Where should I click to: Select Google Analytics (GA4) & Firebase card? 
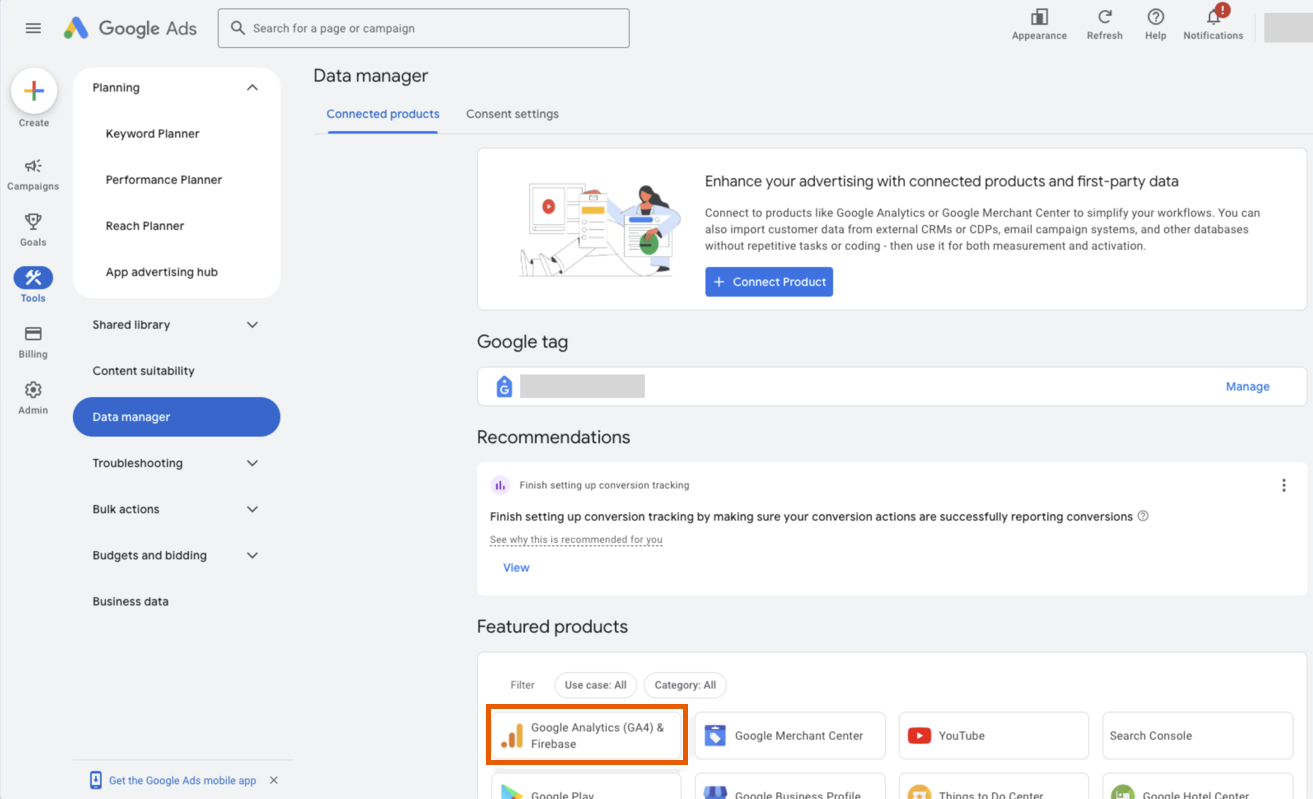click(587, 736)
